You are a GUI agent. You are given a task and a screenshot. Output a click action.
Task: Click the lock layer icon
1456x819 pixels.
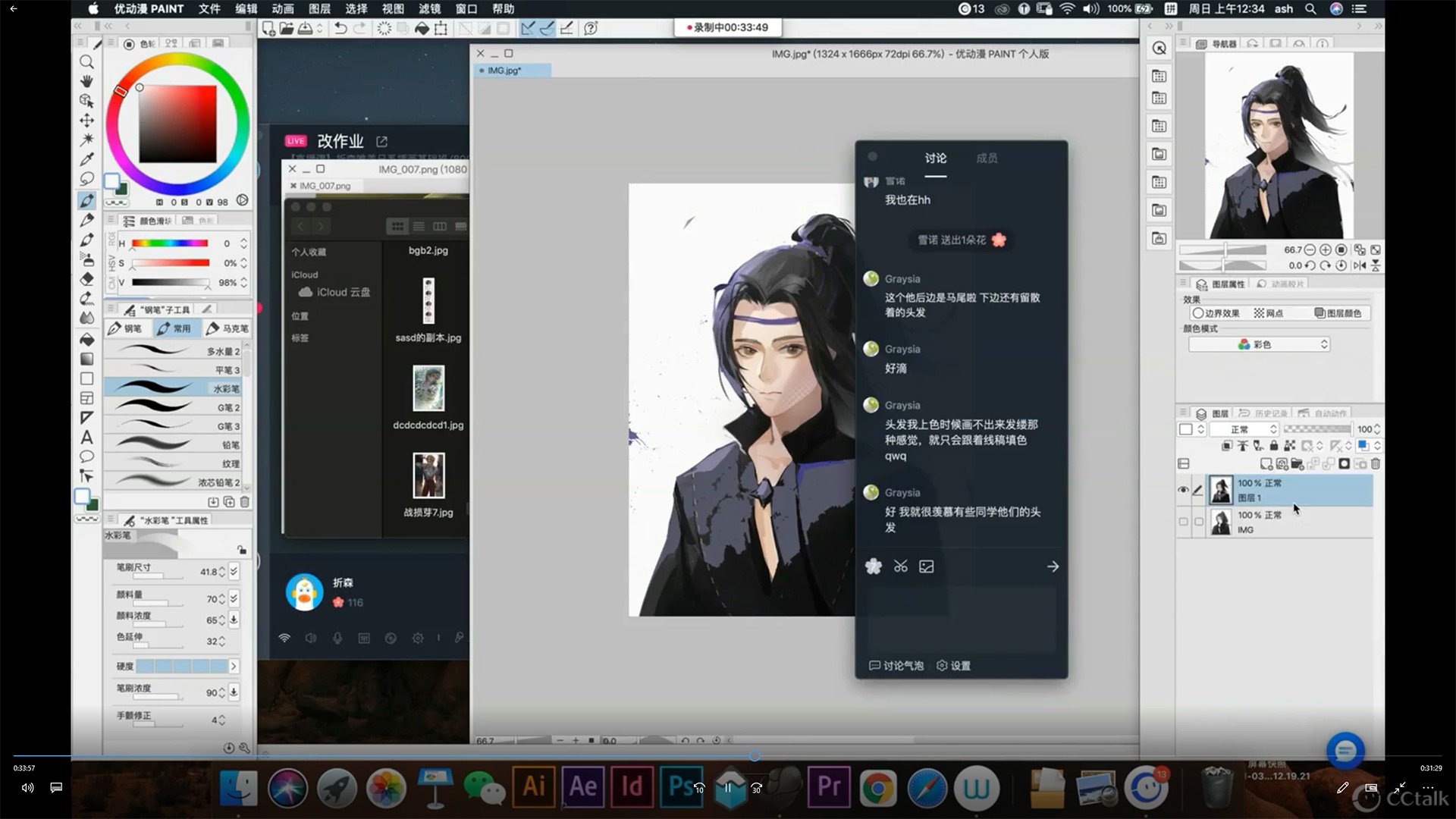1274,446
